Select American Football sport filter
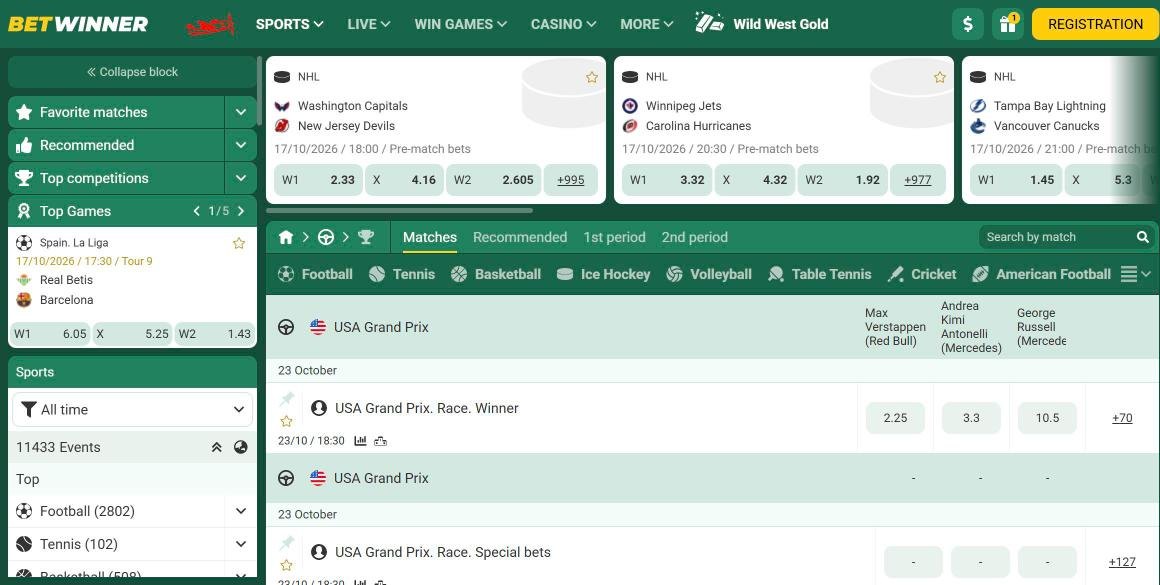 point(1042,274)
